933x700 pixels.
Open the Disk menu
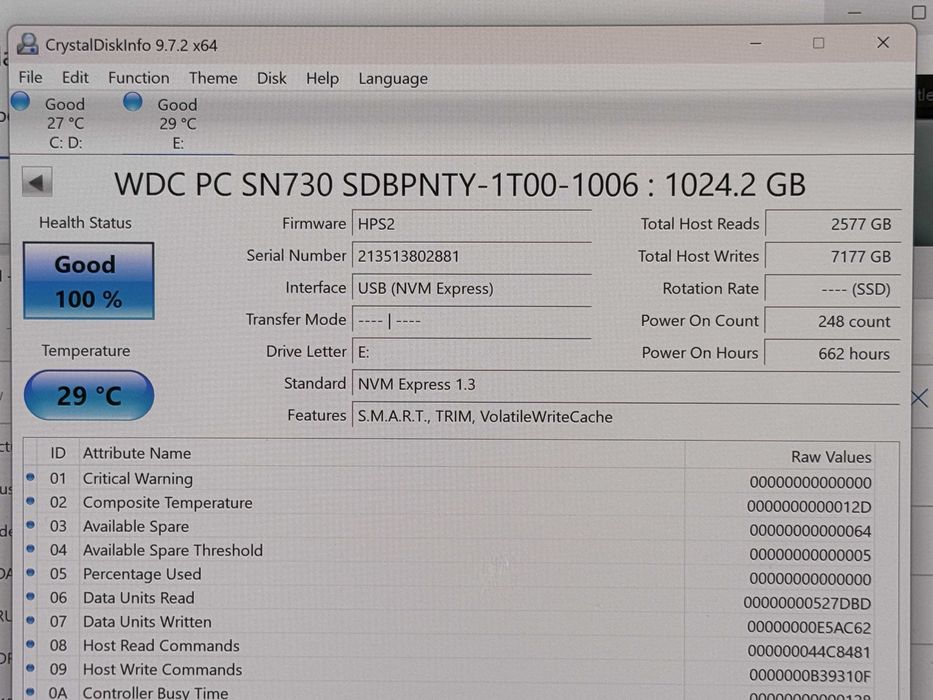[x=271, y=78]
